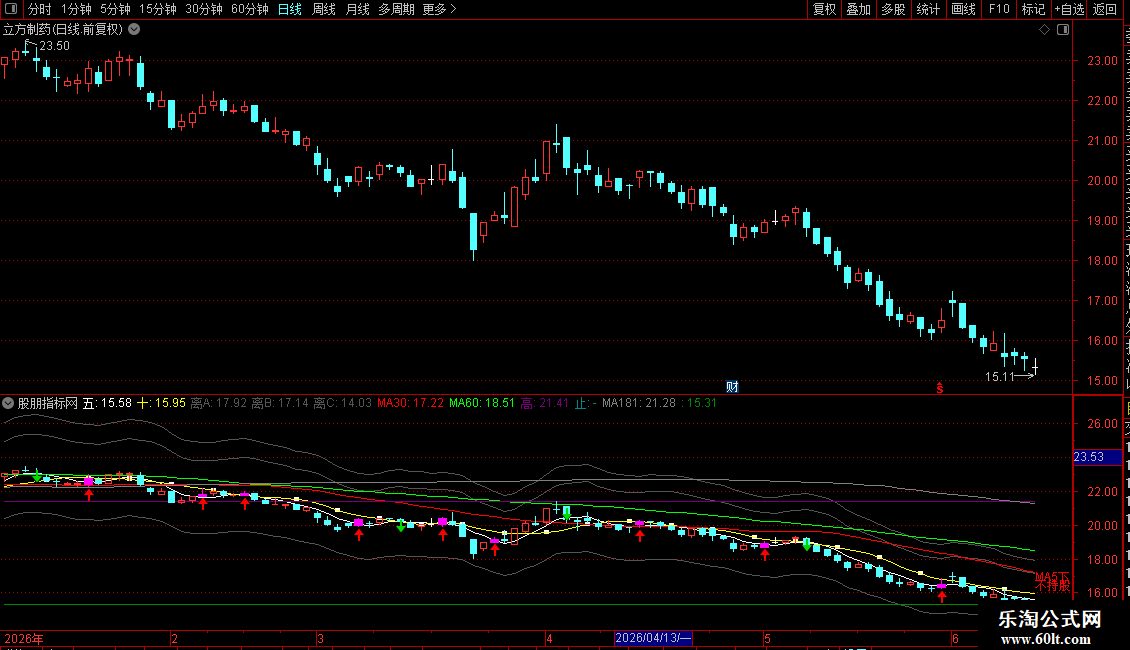Click the 返回 back button
Viewport: 1130px width, 650px height.
1105,9
